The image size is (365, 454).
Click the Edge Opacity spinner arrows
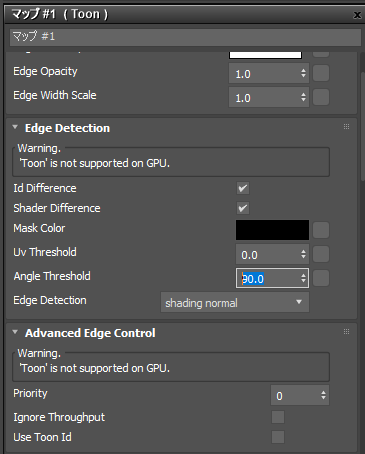(303, 73)
